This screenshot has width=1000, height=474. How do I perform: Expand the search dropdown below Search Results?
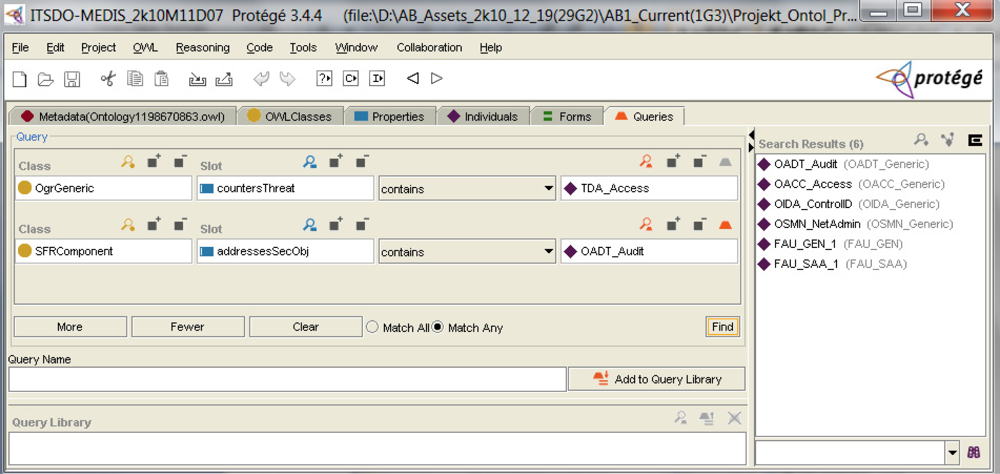click(951, 452)
